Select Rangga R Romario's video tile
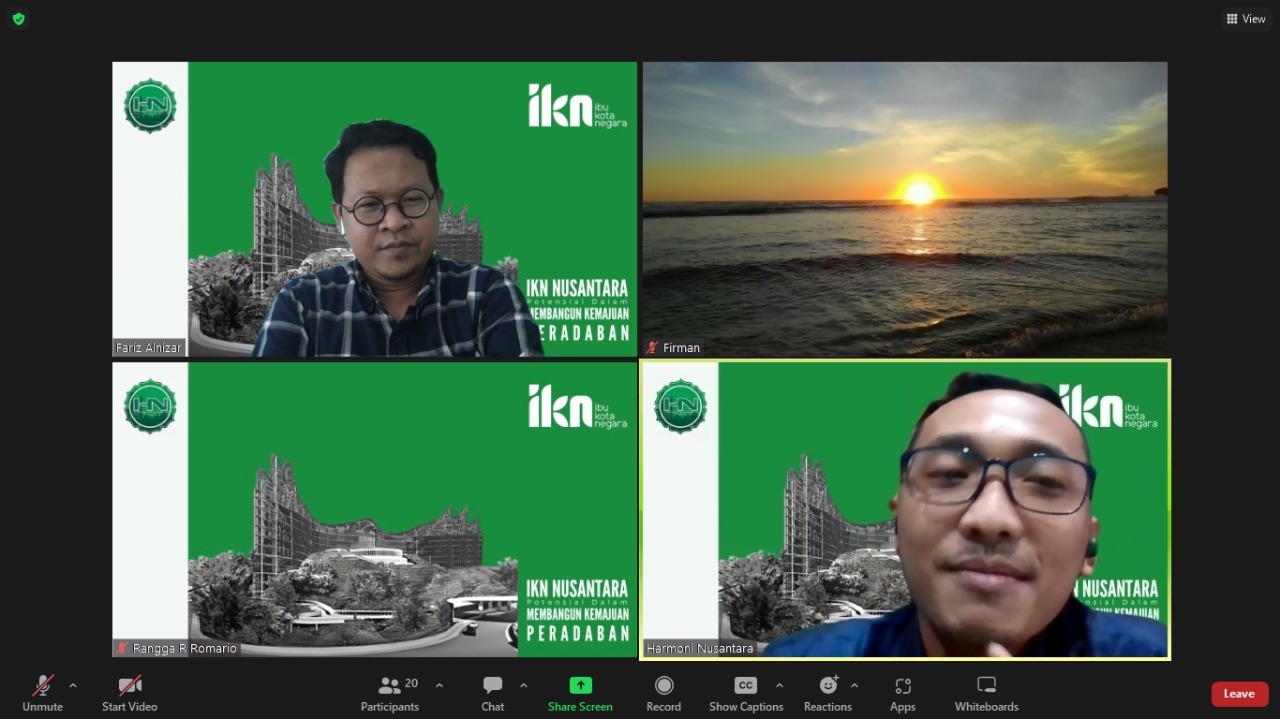The image size is (1280, 719). click(374, 509)
